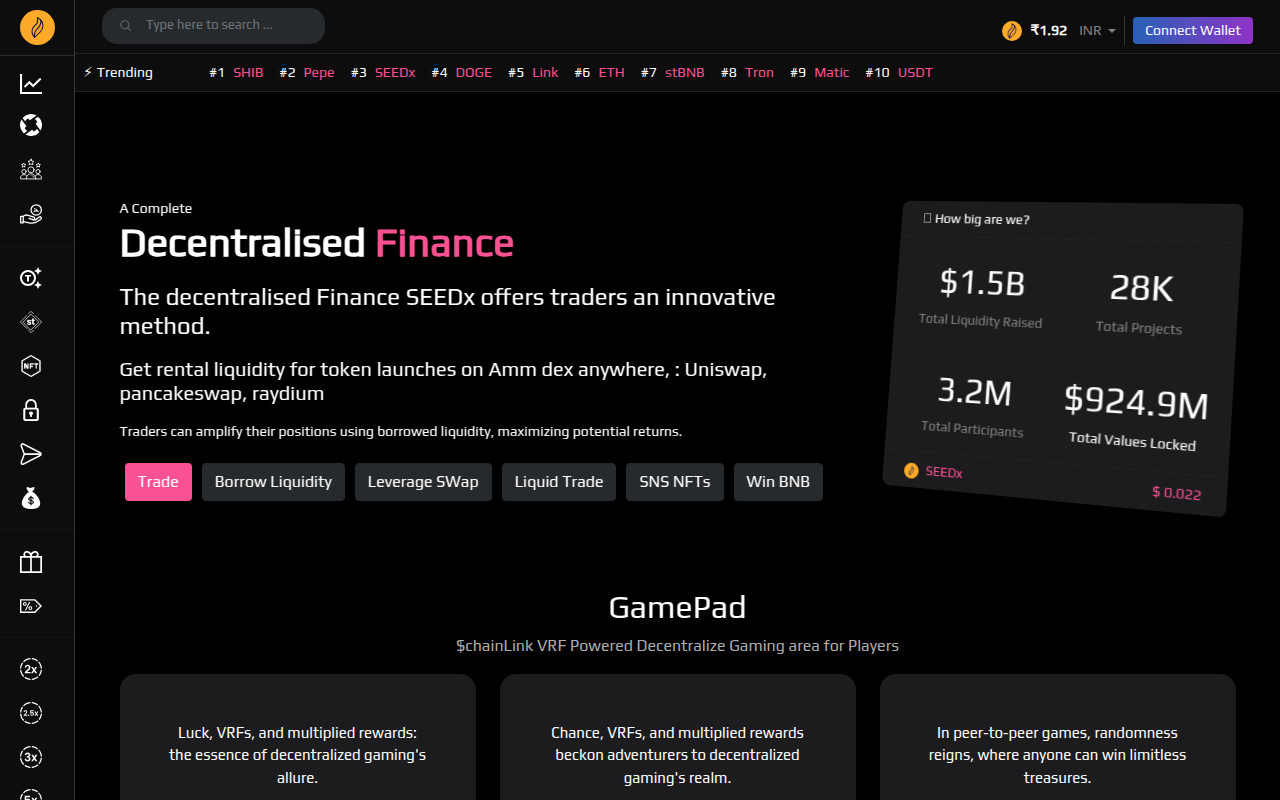The image size is (1280, 800).
Task: Select the lifebuoy ring sidebar icon
Action: 31,126
